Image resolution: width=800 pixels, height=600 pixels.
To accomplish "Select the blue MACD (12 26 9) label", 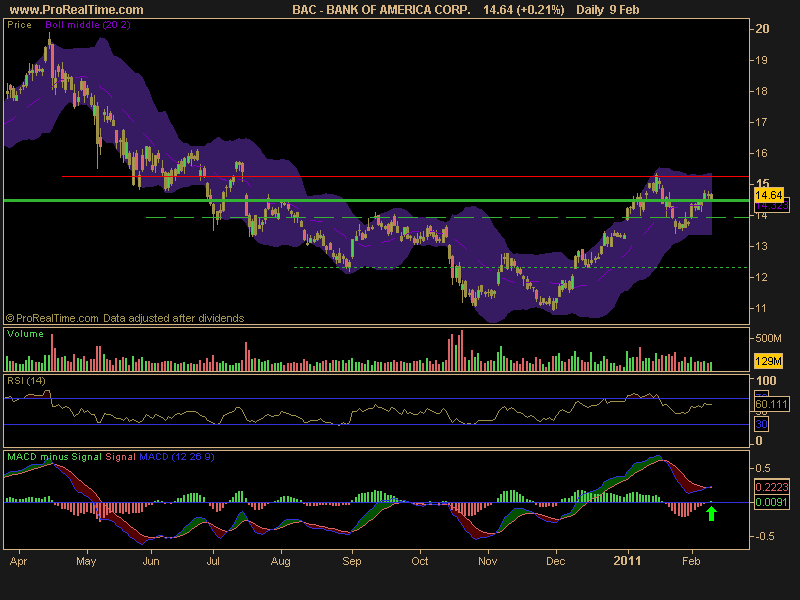I will pos(177,457).
